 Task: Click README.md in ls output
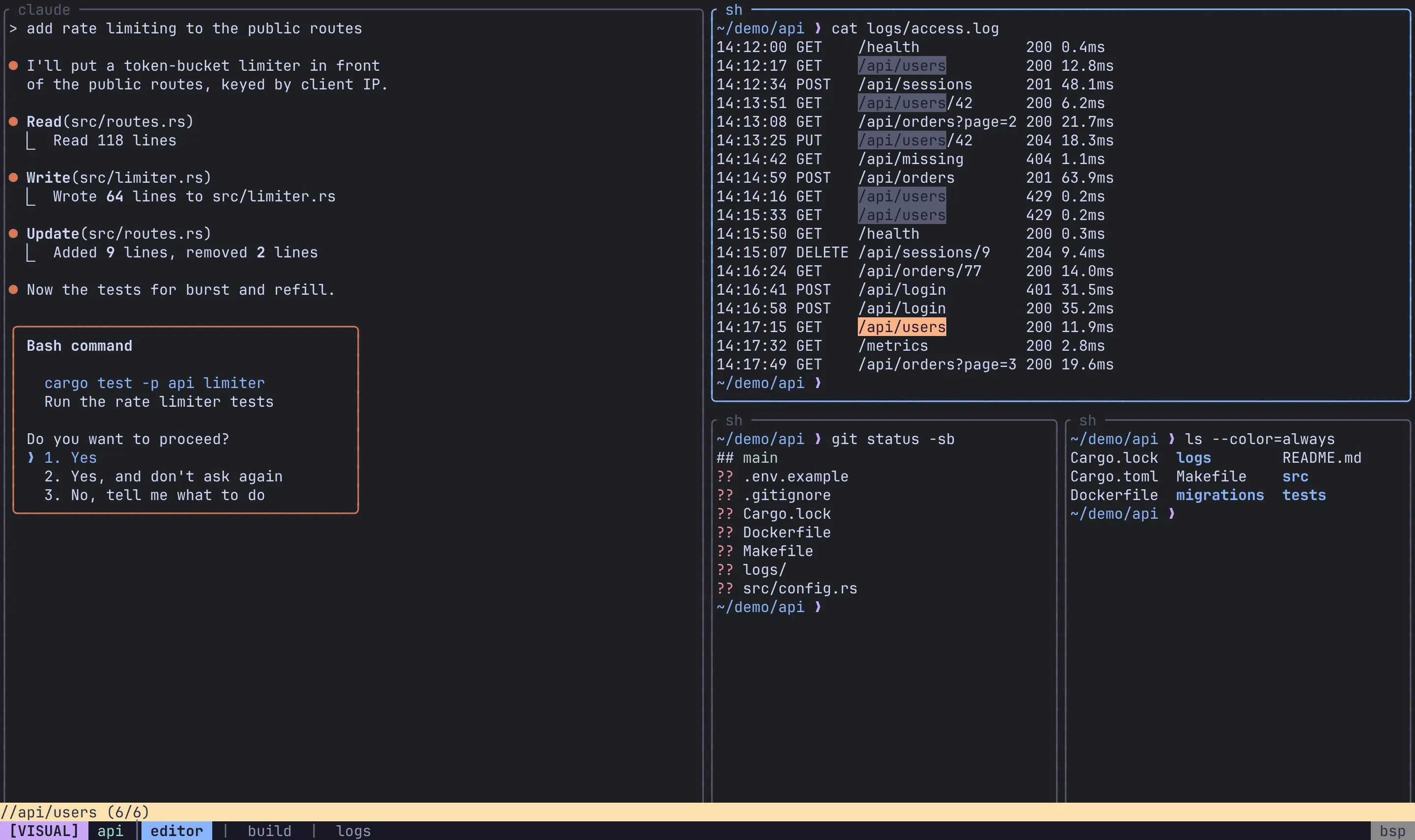[x=1322, y=458]
